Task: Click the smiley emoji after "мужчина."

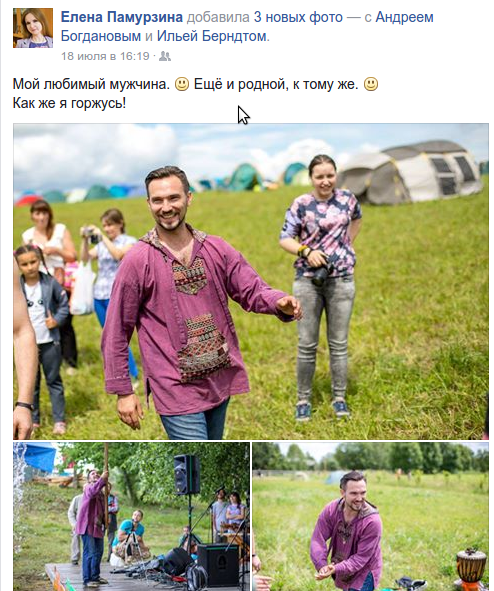Action: click(x=182, y=84)
